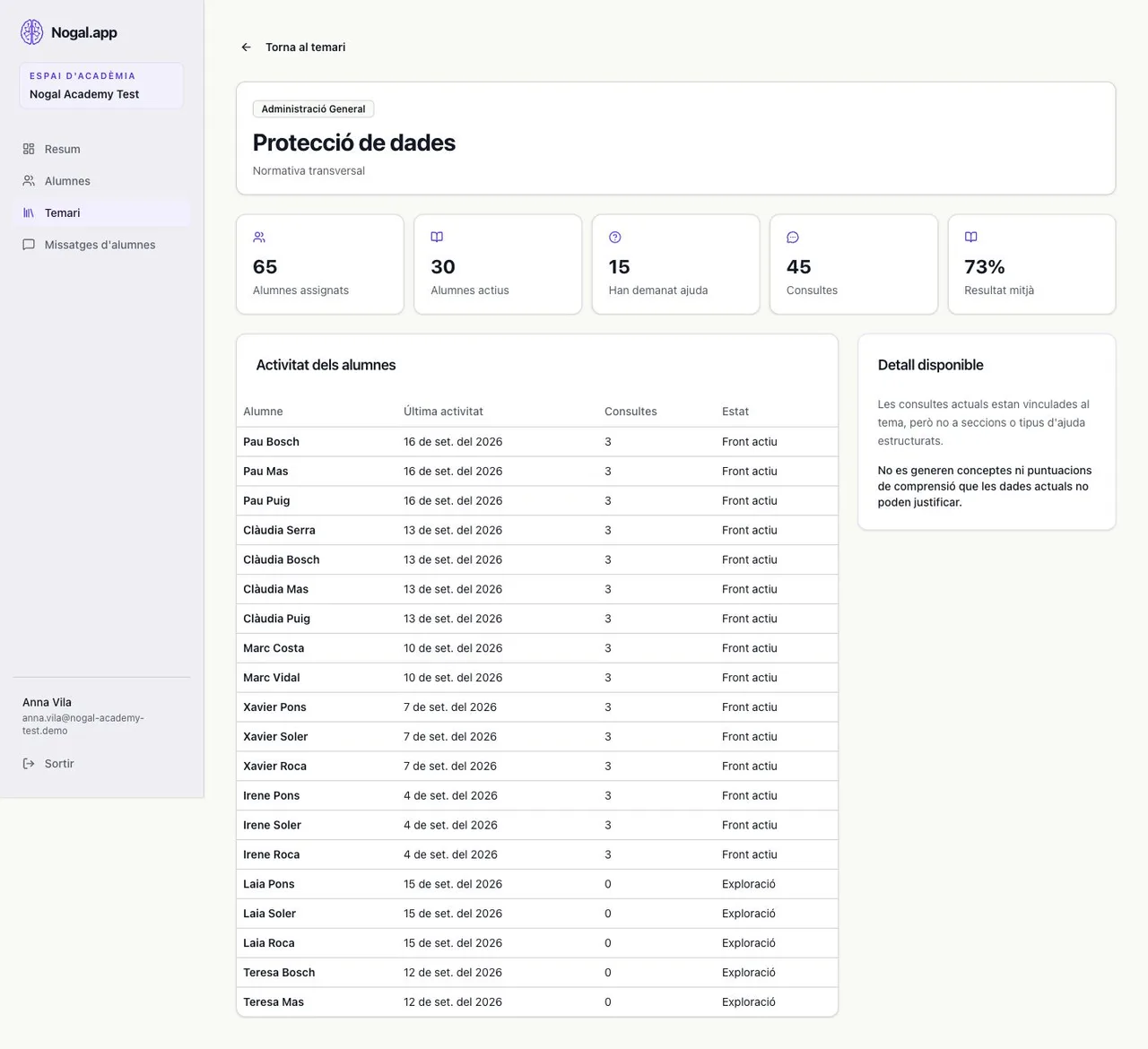The height and width of the screenshot is (1049, 1148).
Task: Click the Resum dashboard icon in the sidebar
Action: pos(29,149)
